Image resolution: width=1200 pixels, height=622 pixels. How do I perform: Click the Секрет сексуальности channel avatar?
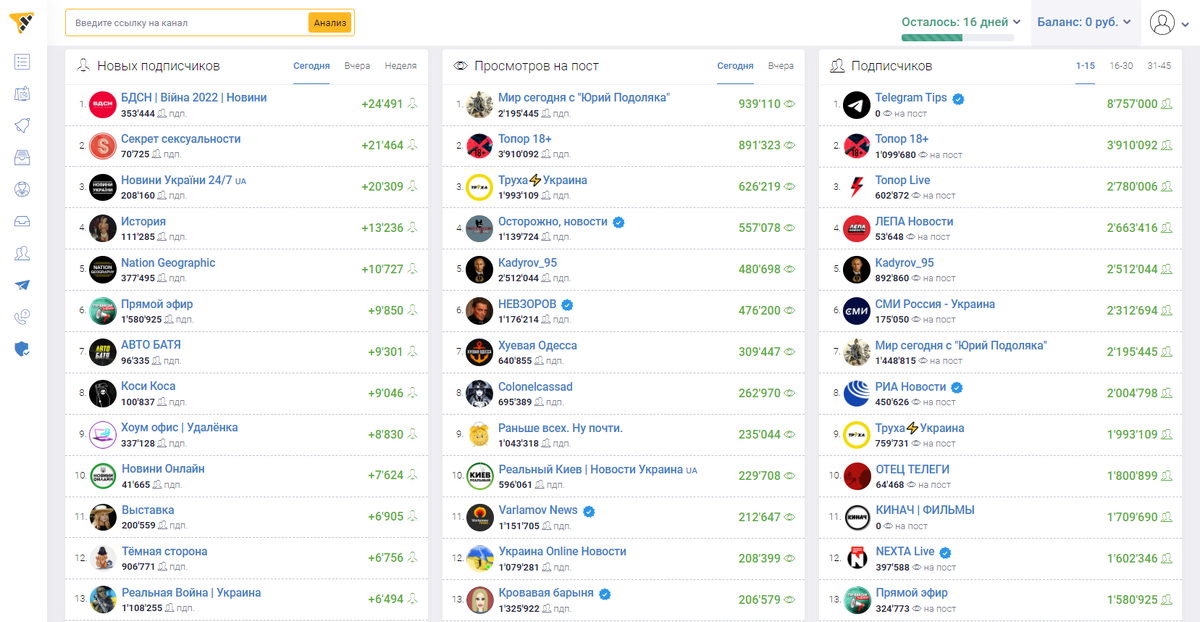pyautogui.click(x=103, y=146)
